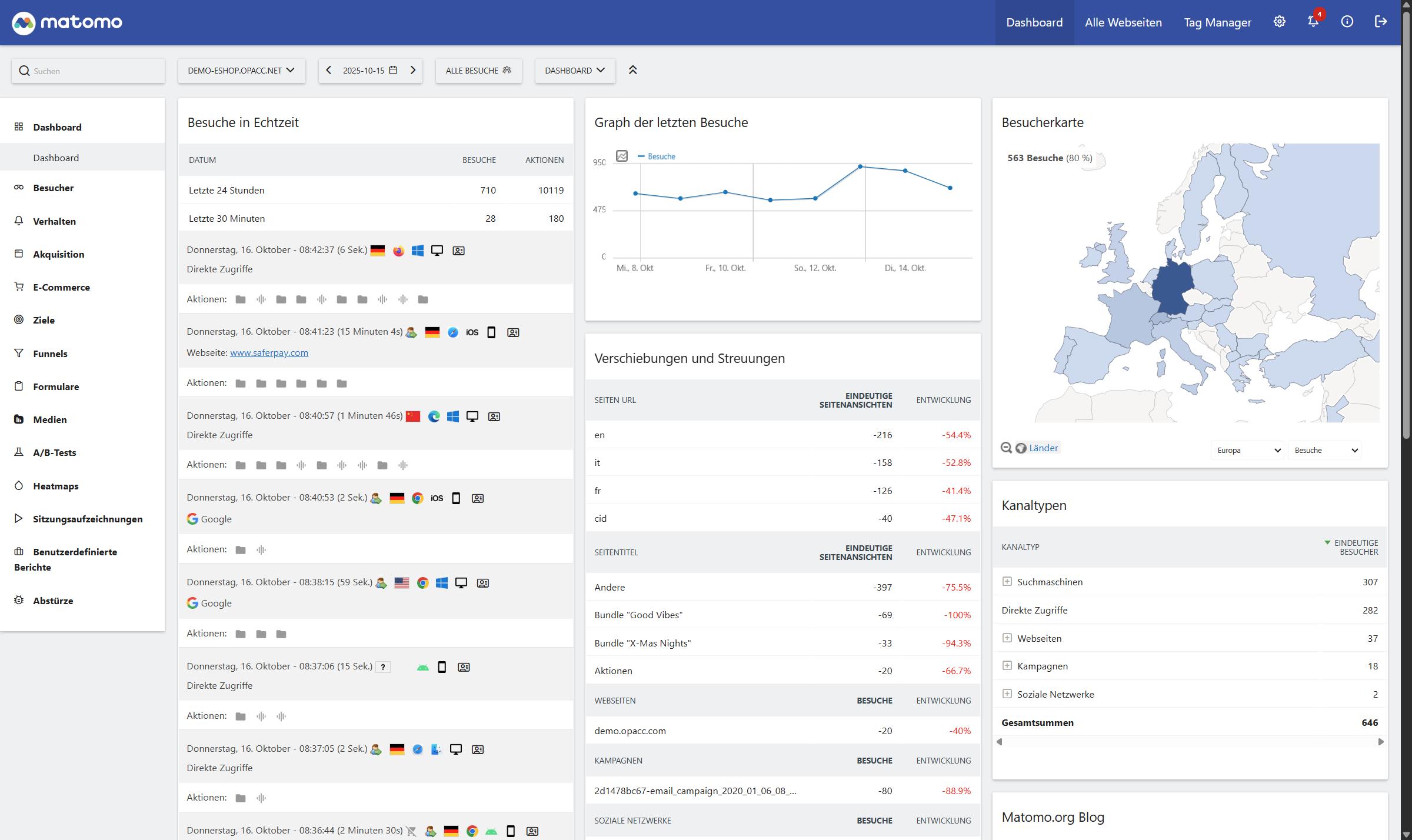This screenshot has width=1412, height=840.
Task: Click Kanaltypen table right scroll arrow
Action: (1381, 742)
